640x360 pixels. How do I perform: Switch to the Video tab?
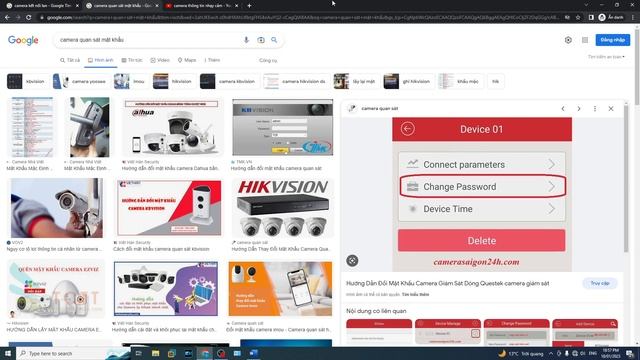[160, 60]
